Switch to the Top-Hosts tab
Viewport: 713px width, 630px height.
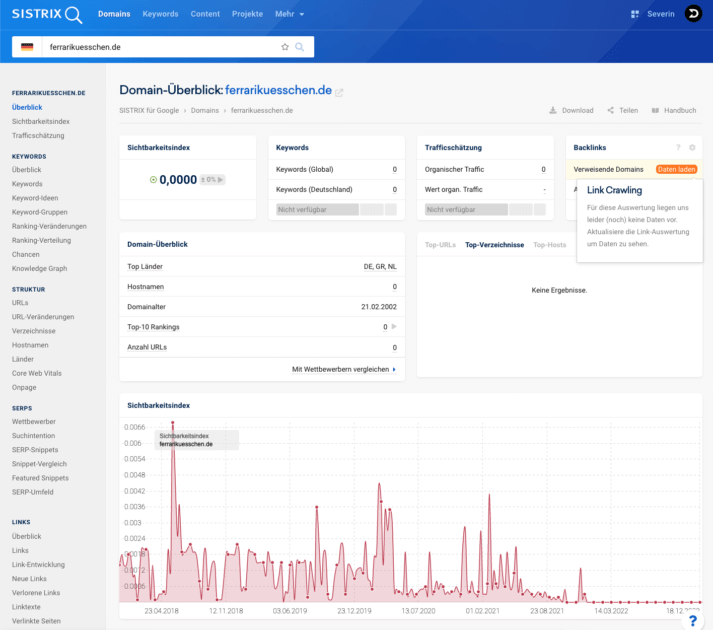tap(549, 244)
